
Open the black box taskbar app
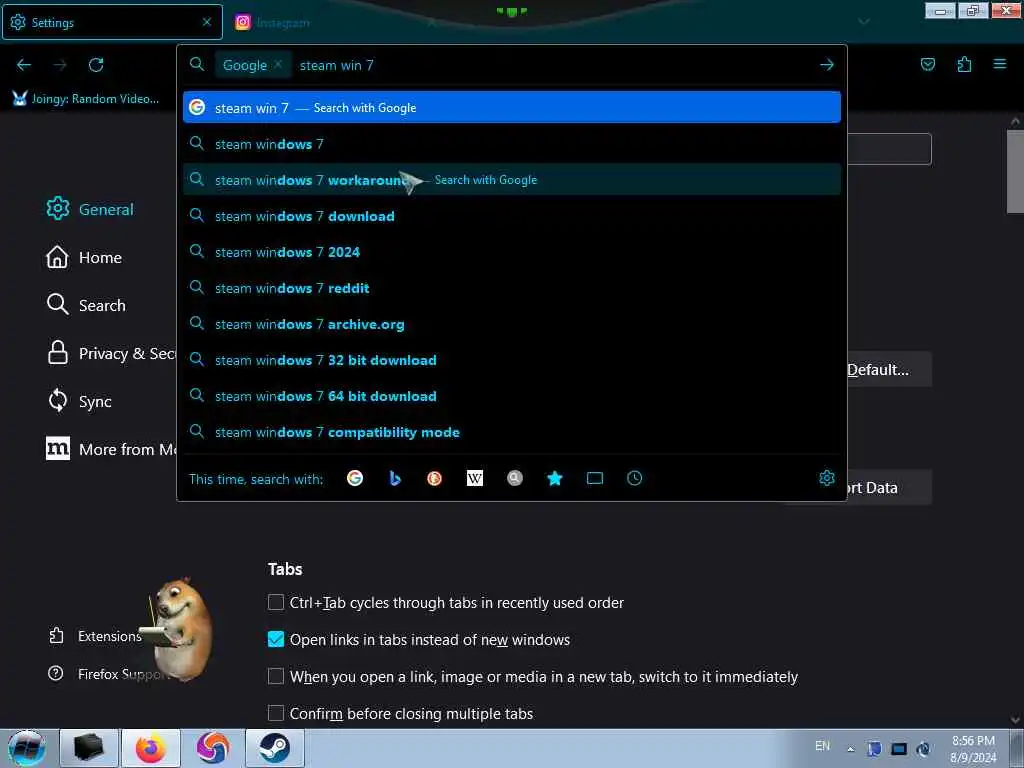[x=89, y=748]
